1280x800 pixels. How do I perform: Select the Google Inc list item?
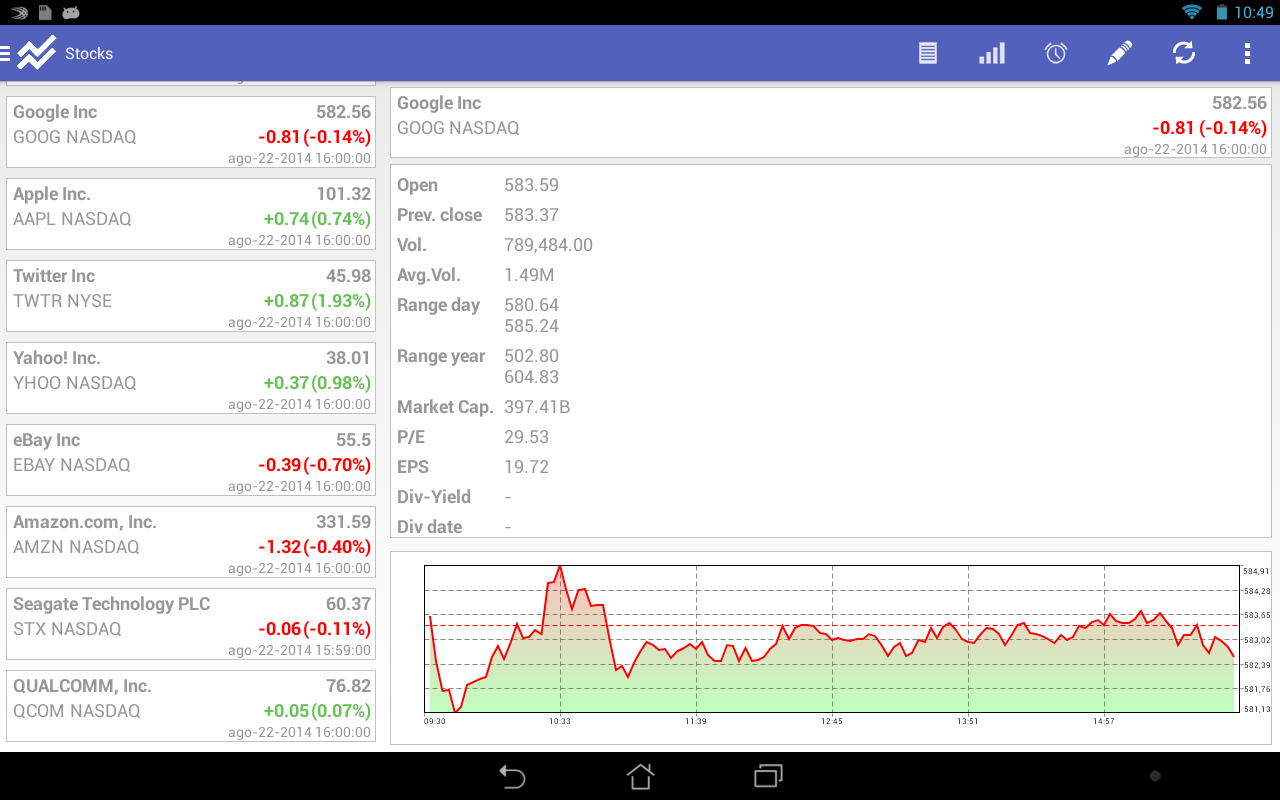tap(191, 132)
